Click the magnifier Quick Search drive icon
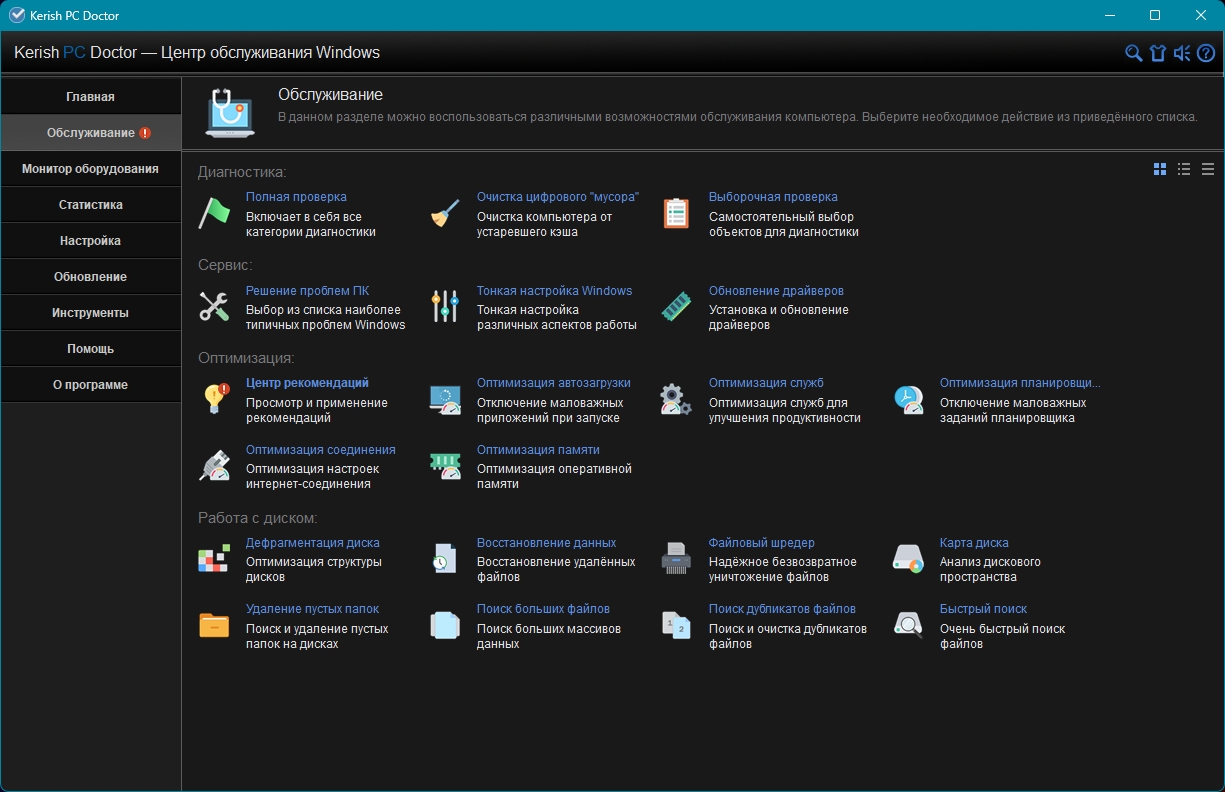This screenshot has height=792, width=1225. tap(908, 625)
